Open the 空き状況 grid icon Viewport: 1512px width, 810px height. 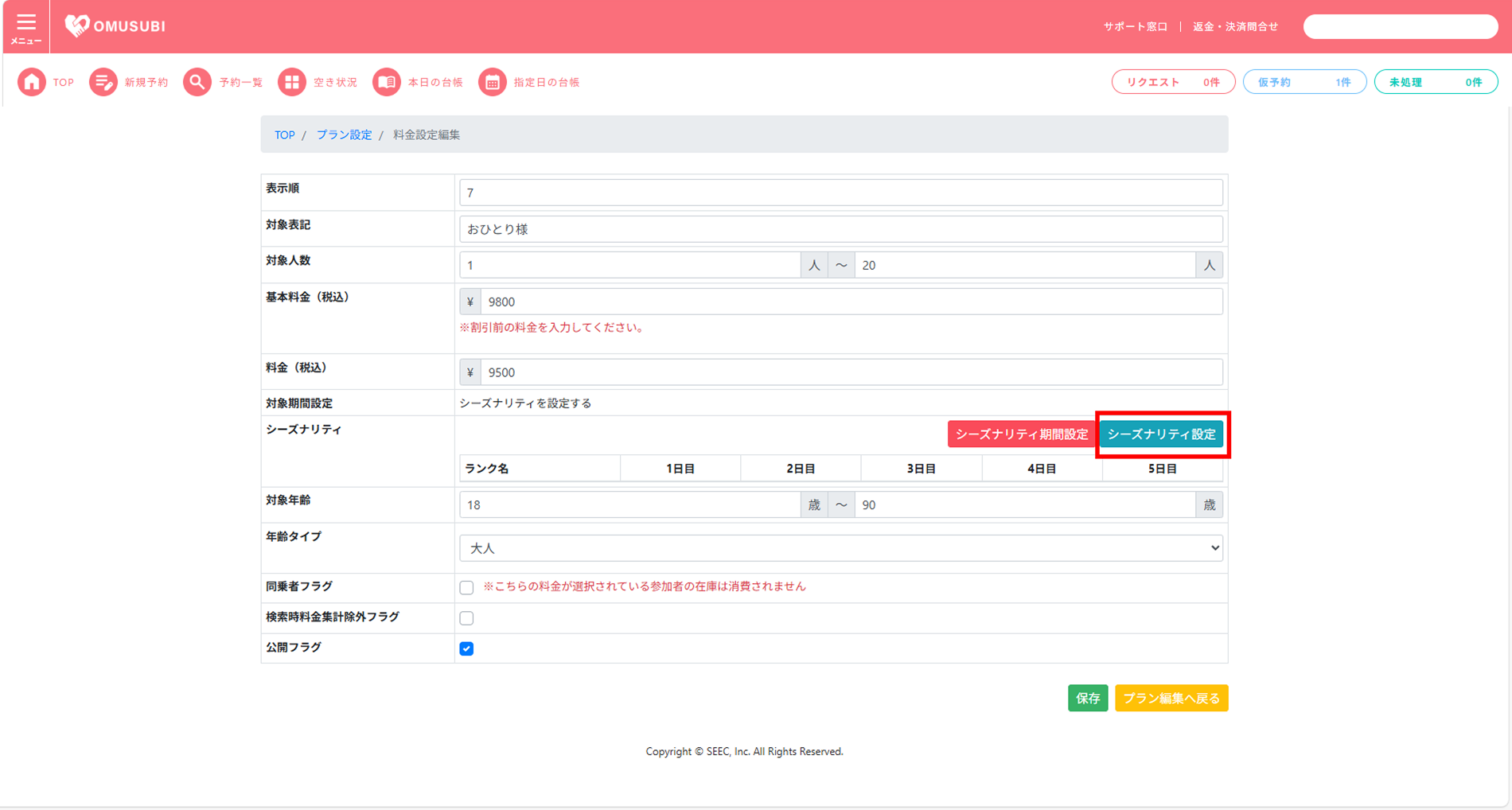pyautogui.click(x=292, y=82)
